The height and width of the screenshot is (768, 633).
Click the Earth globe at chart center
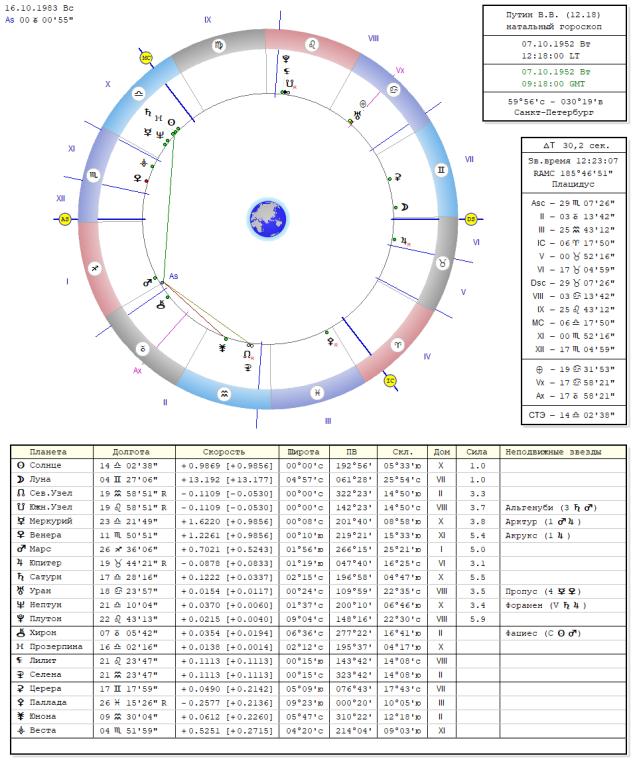(x=266, y=217)
